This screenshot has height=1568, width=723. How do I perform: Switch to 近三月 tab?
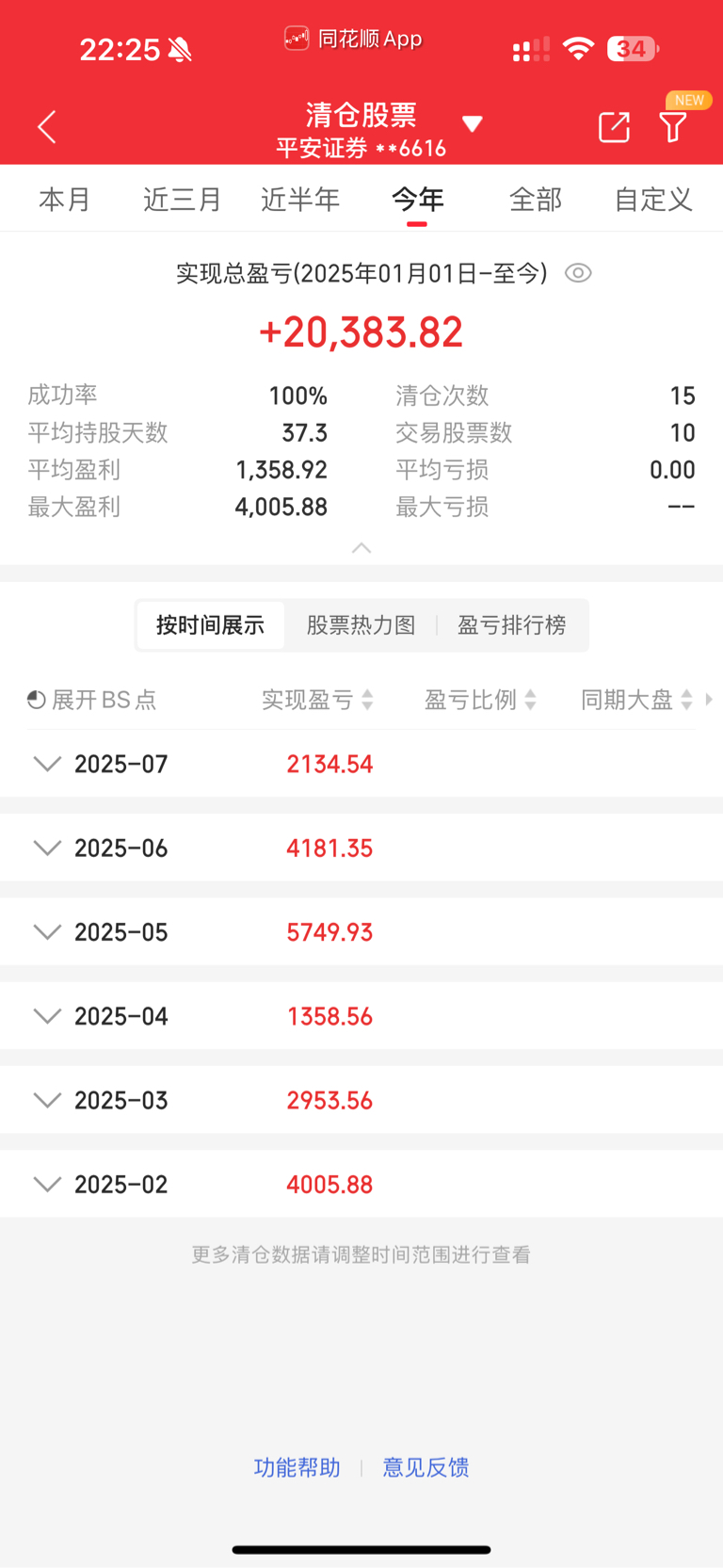(182, 199)
